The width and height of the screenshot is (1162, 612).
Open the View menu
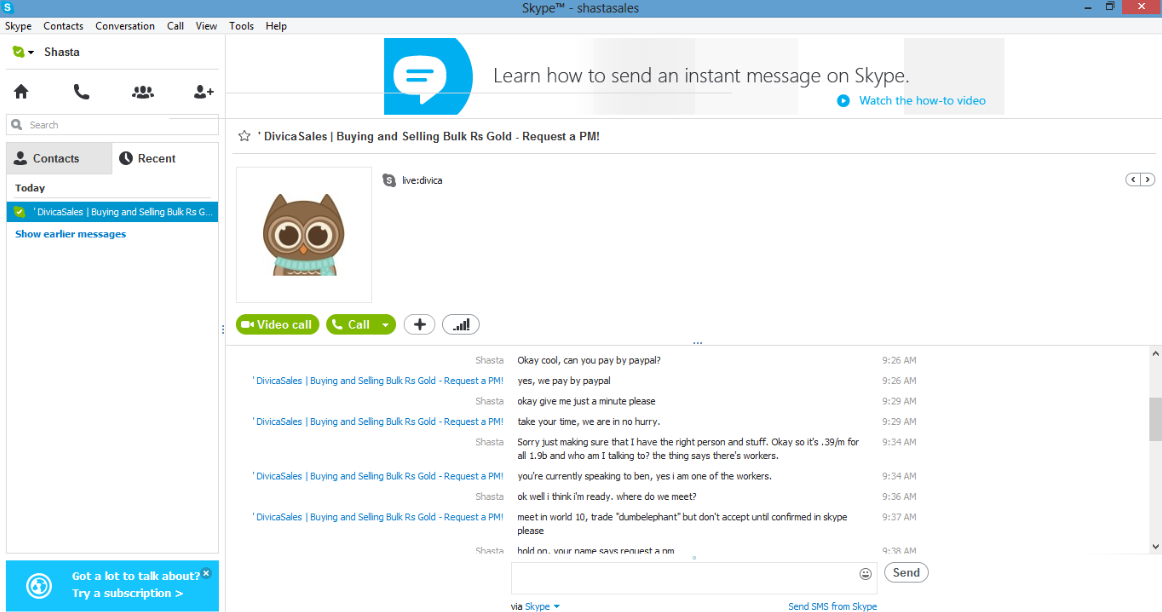tap(206, 26)
